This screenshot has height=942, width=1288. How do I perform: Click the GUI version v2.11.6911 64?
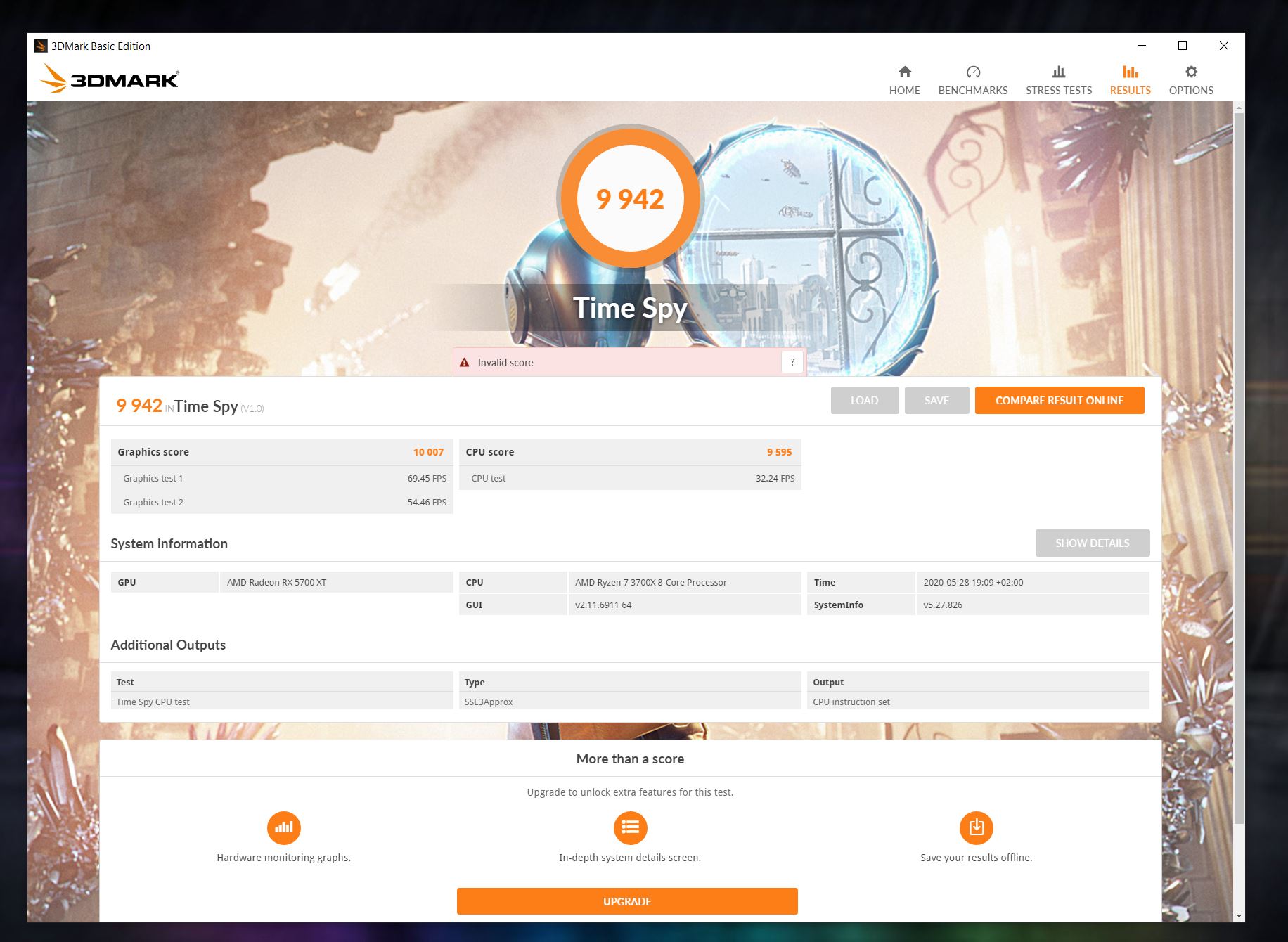603,605
